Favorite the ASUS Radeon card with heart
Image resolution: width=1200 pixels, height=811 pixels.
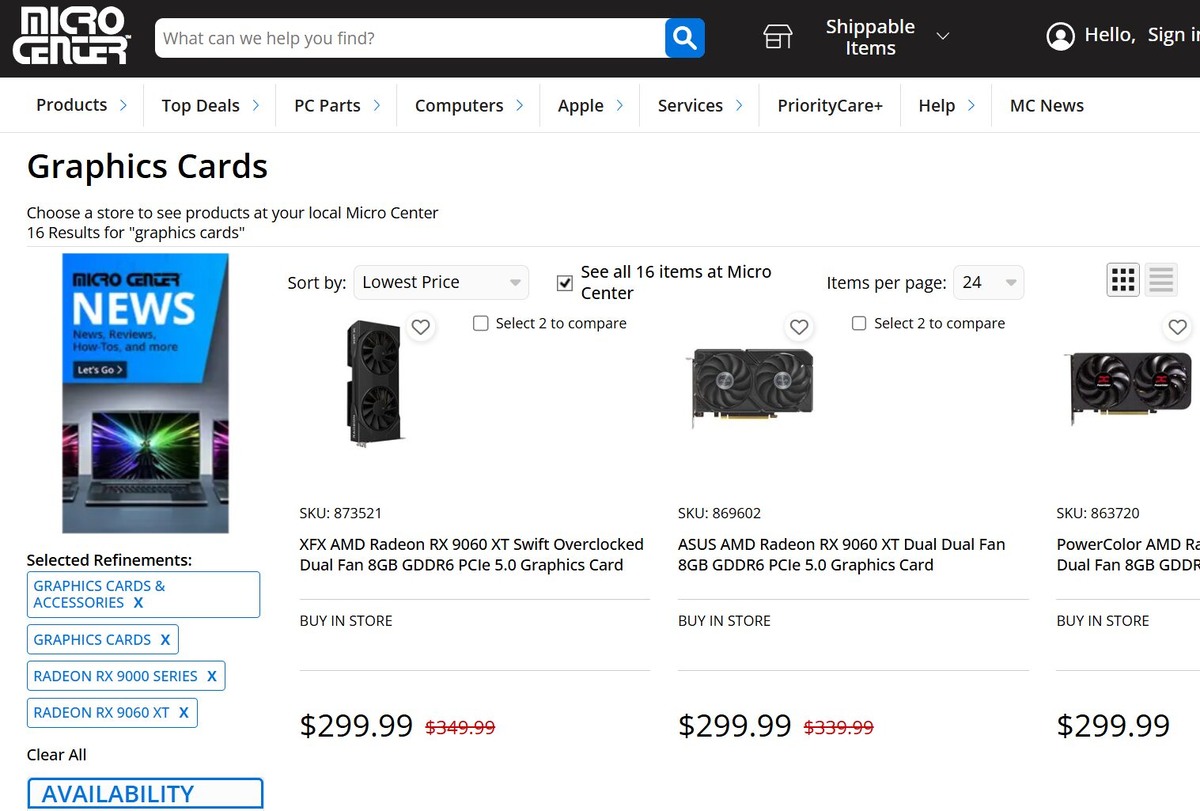[x=799, y=327]
